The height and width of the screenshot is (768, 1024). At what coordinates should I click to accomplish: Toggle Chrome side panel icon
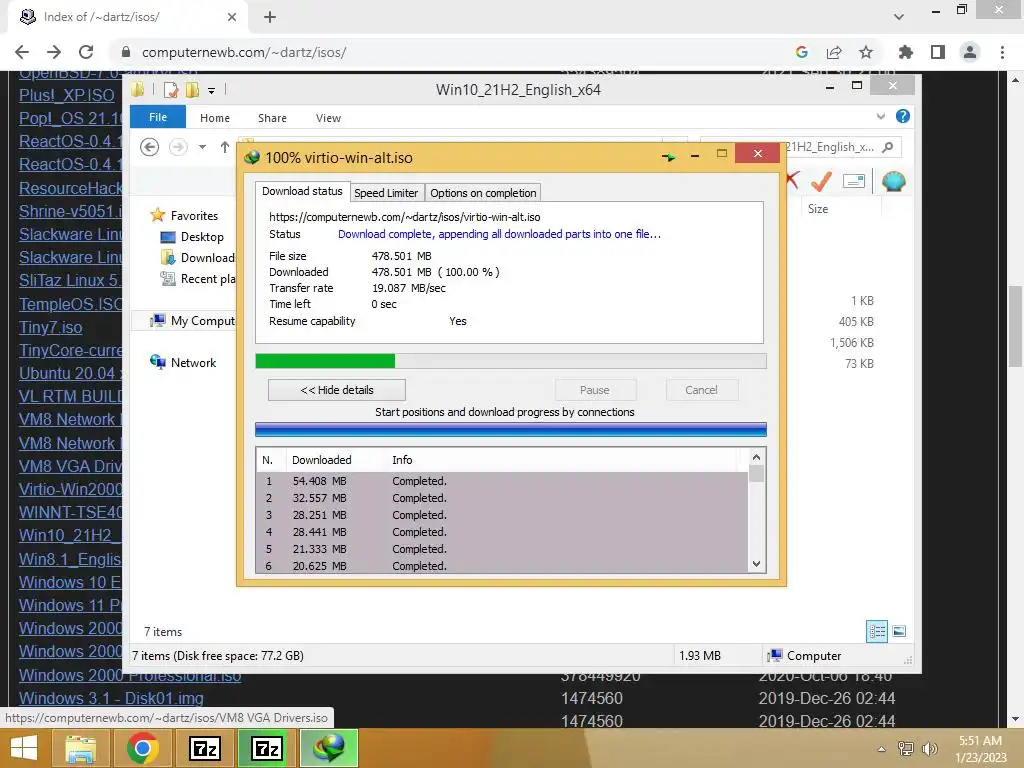[938, 52]
